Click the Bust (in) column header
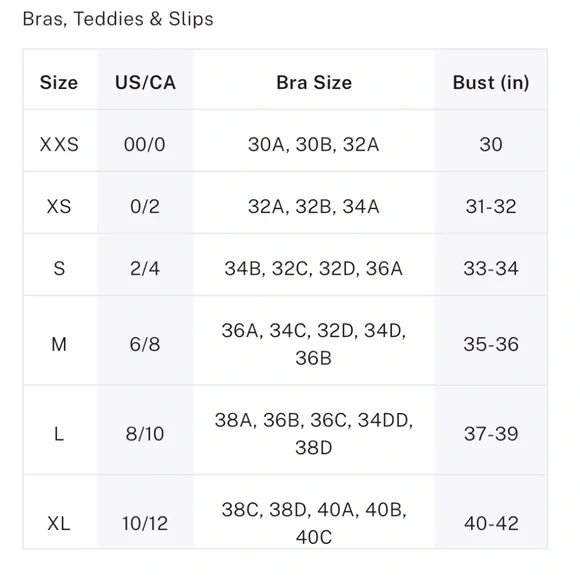Image resolution: width=580 pixels, height=580 pixels. (x=491, y=82)
